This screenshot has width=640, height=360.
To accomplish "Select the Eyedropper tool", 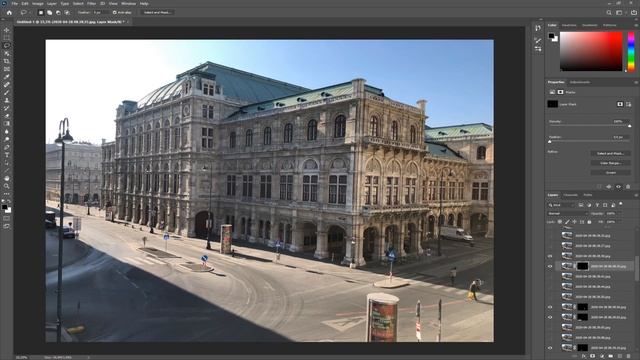I will (7, 77).
